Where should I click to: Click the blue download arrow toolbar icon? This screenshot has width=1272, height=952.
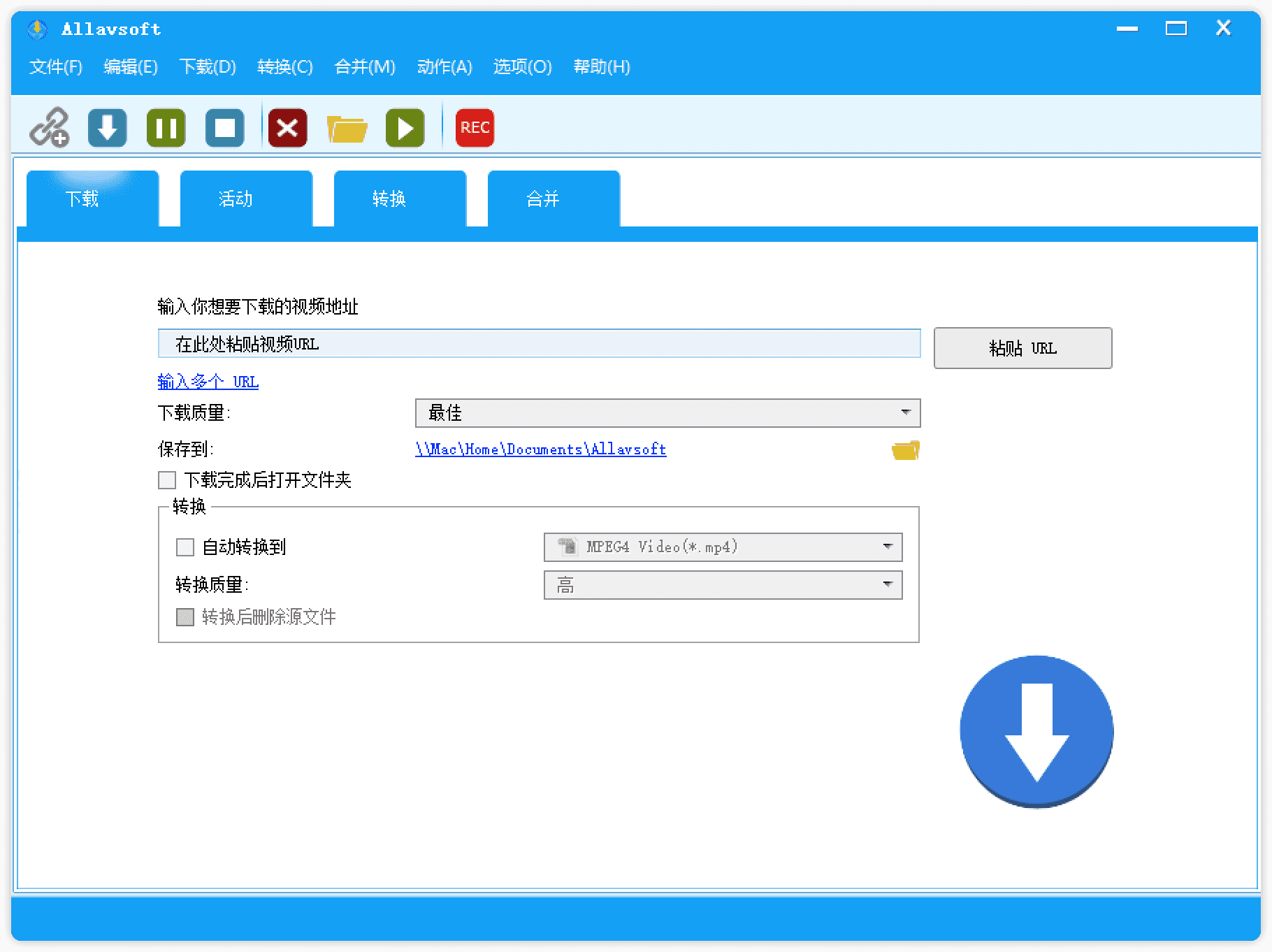pos(108,128)
